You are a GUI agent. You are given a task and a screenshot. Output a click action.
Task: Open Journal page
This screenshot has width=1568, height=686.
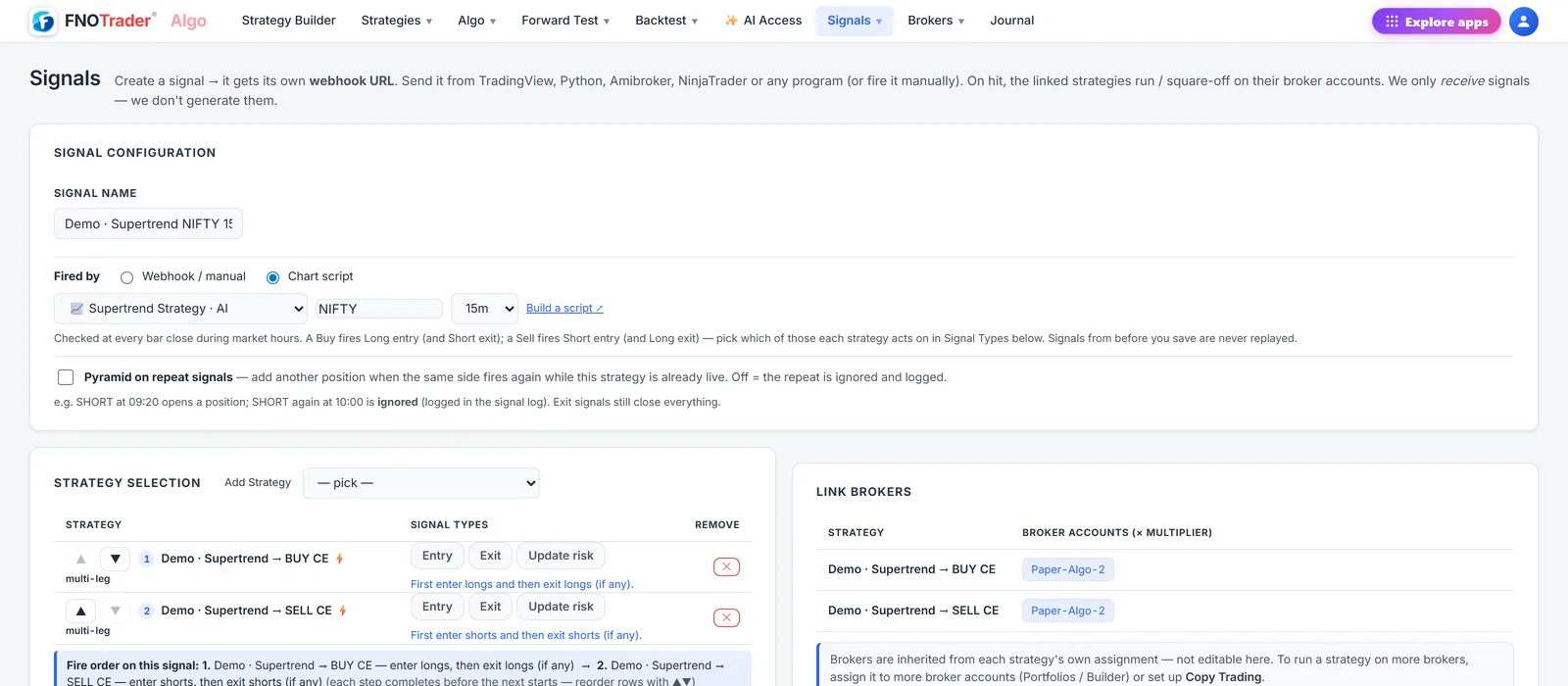coord(1011,21)
